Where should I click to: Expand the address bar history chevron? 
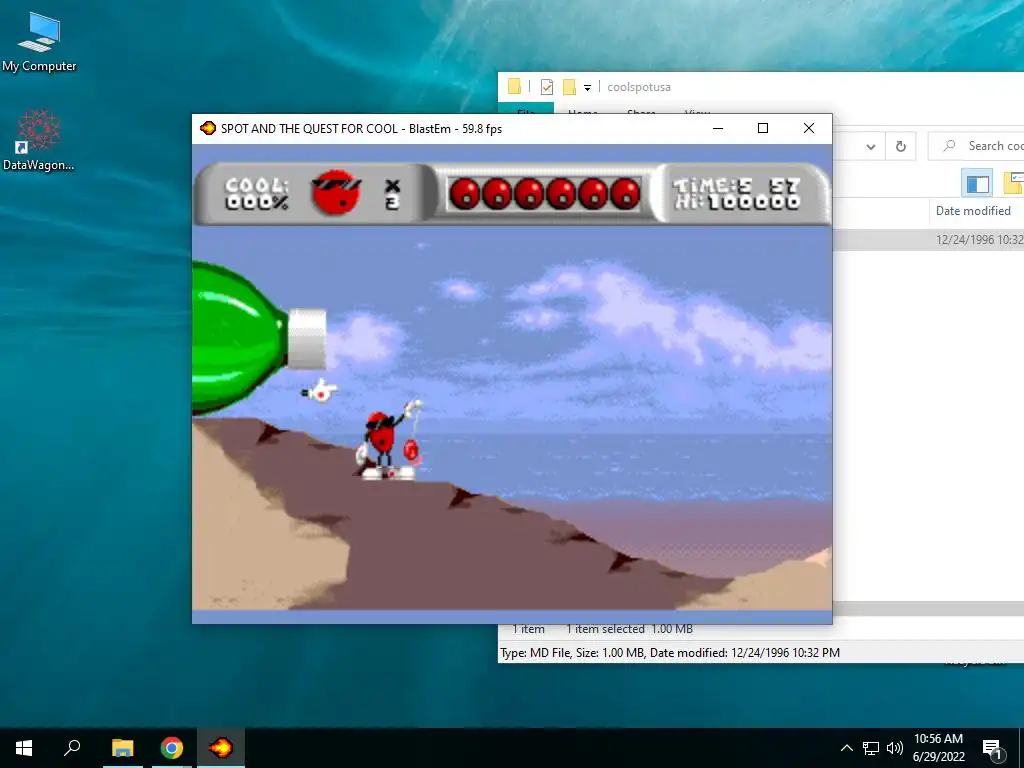[871, 146]
